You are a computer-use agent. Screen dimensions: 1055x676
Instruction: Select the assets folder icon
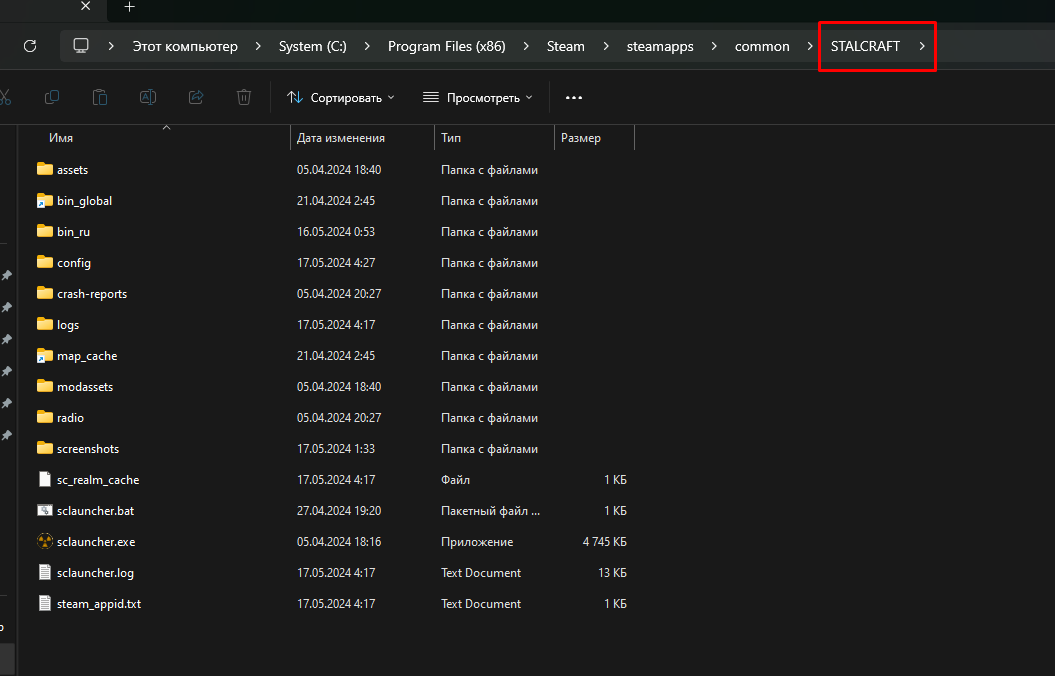point(44,169)
